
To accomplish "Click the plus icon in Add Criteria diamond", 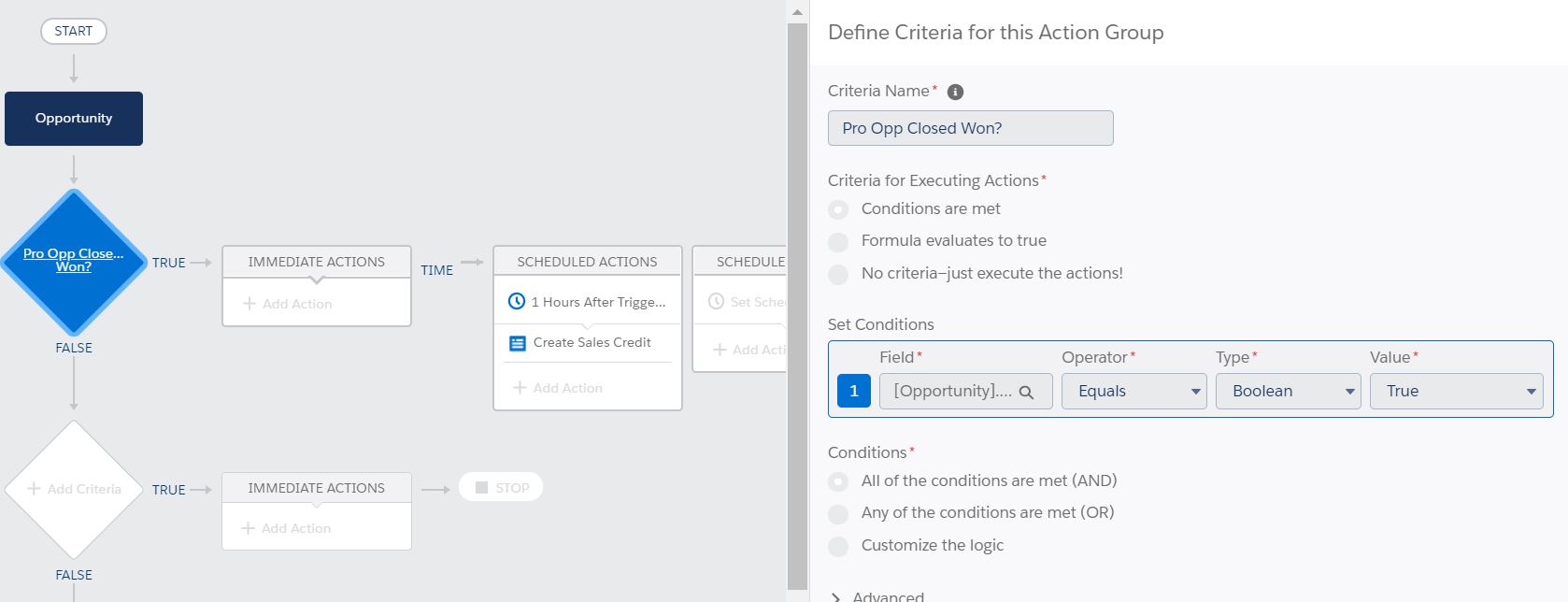I will [34, 489].
